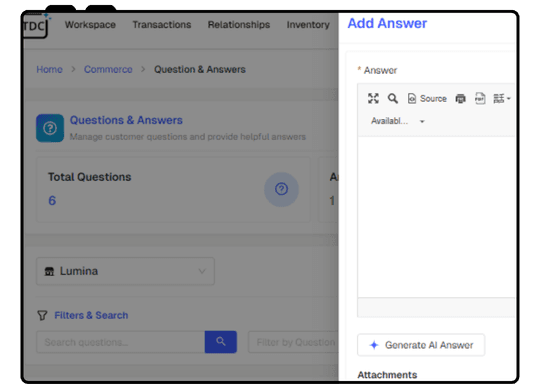Image resolution: width=540 pixels, height=384 pixels.
Task: Click the export to PDF icon
Action: [x=480, y=98]
